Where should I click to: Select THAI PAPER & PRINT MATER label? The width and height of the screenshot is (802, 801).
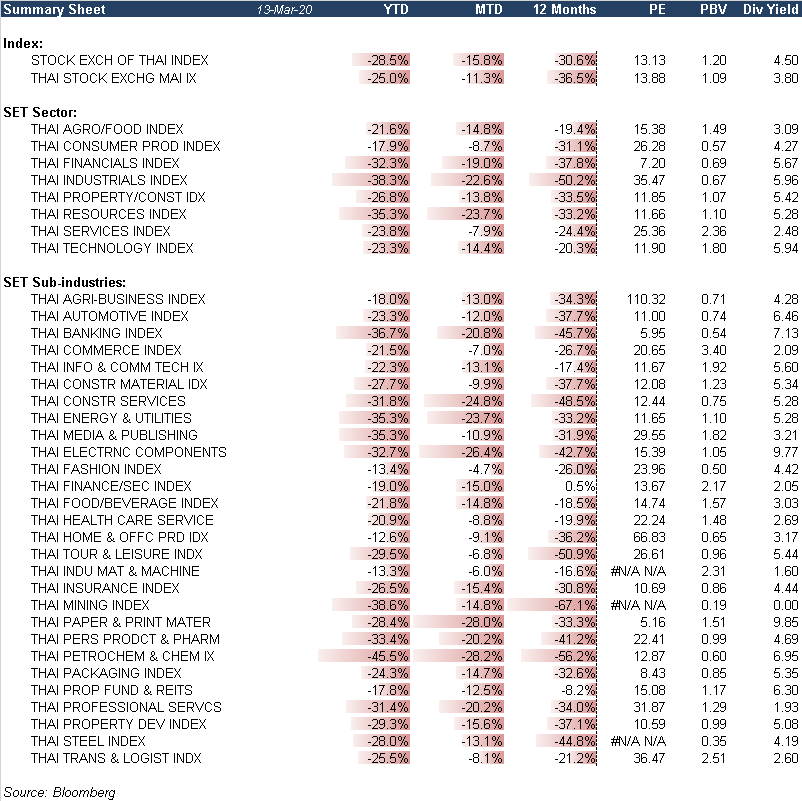[121, 622]
